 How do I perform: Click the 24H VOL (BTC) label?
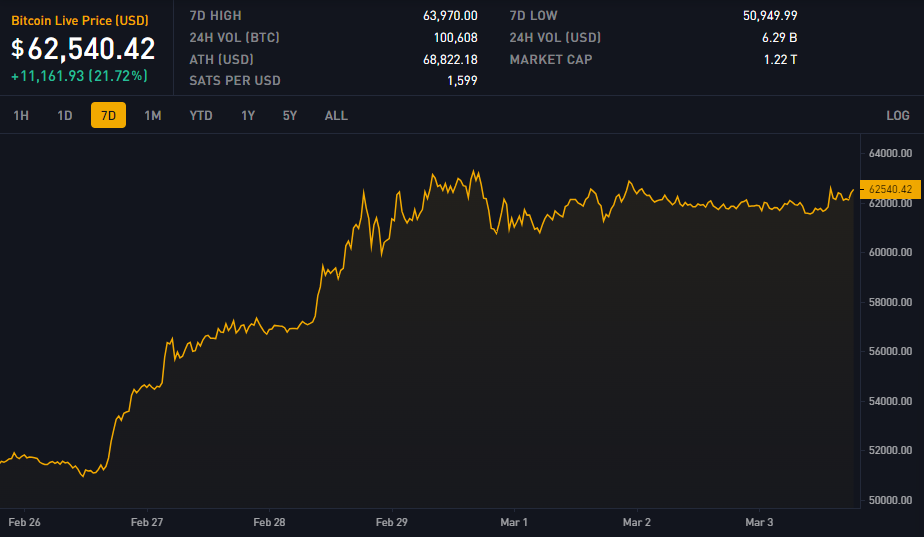point(235,38)
